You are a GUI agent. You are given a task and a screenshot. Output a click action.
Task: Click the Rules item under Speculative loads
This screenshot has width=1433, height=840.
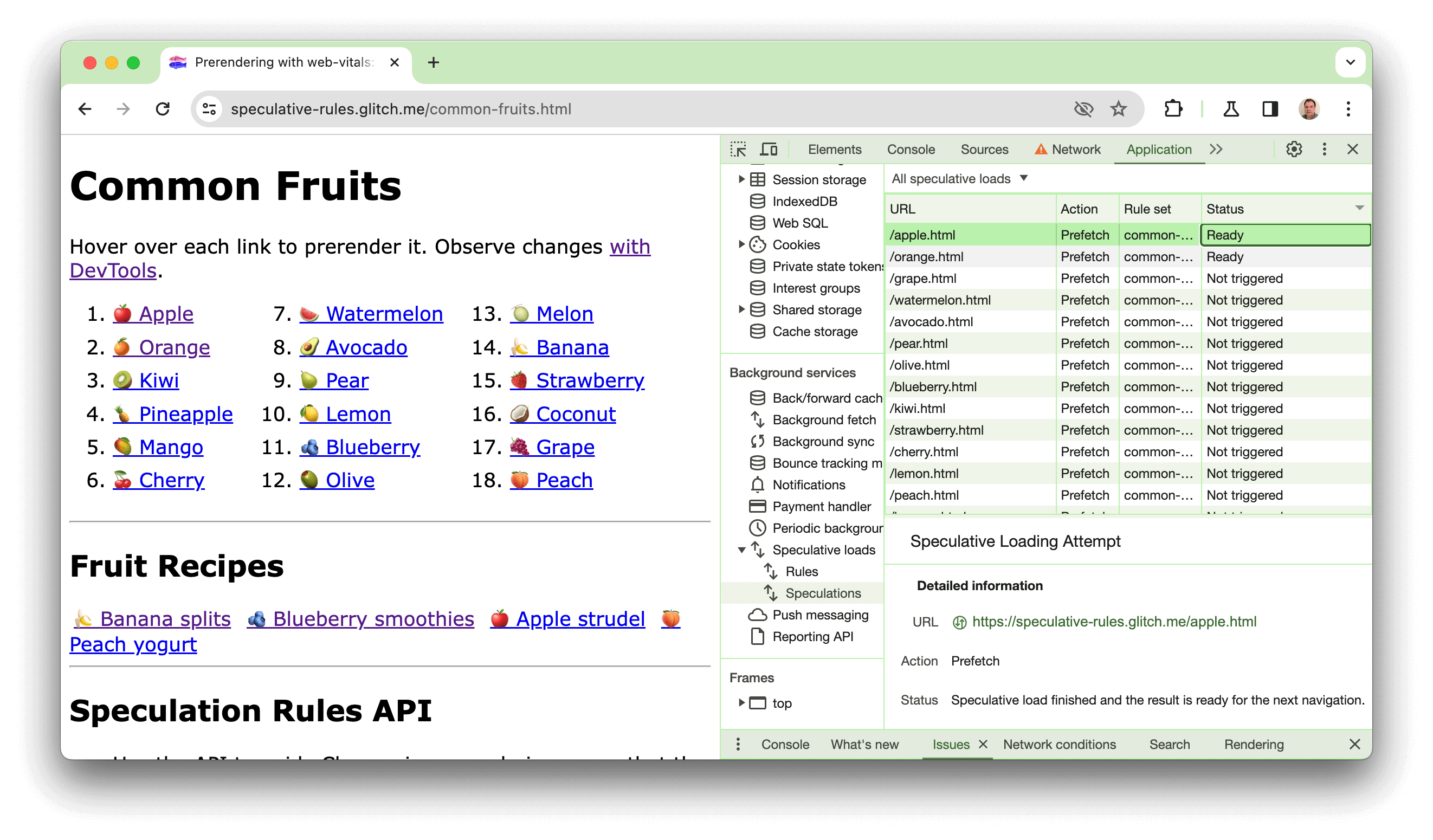coord(800,571)
